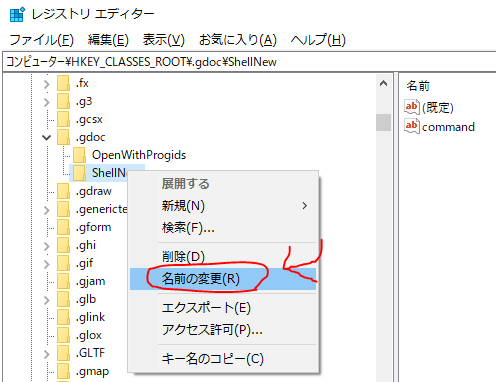
Task: Select the (既定) value name
Action: [438, 108]
